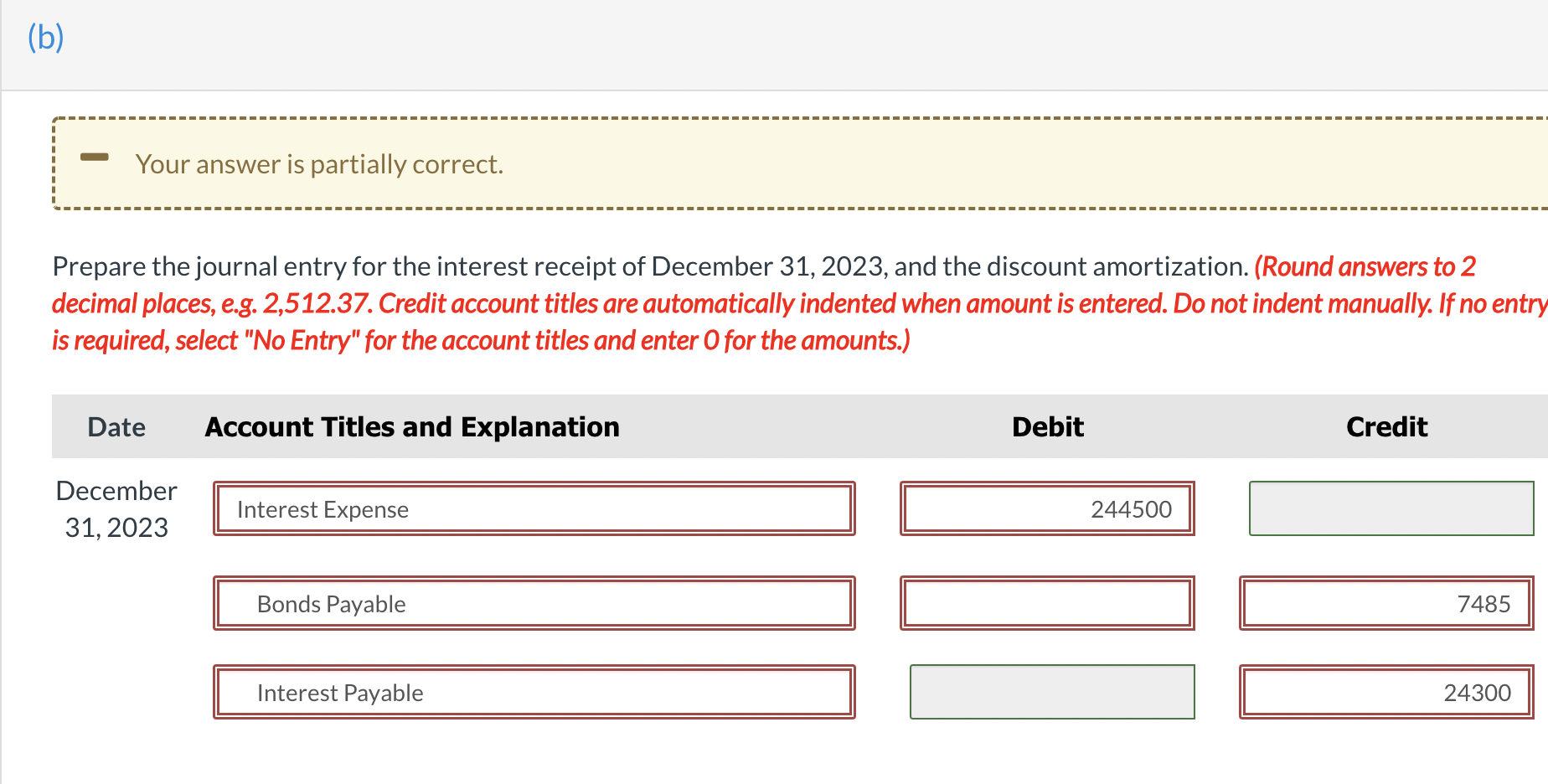Screen dimensions: 1548x784
Task: Click the Credit column header
Action: pos(1386,426)
